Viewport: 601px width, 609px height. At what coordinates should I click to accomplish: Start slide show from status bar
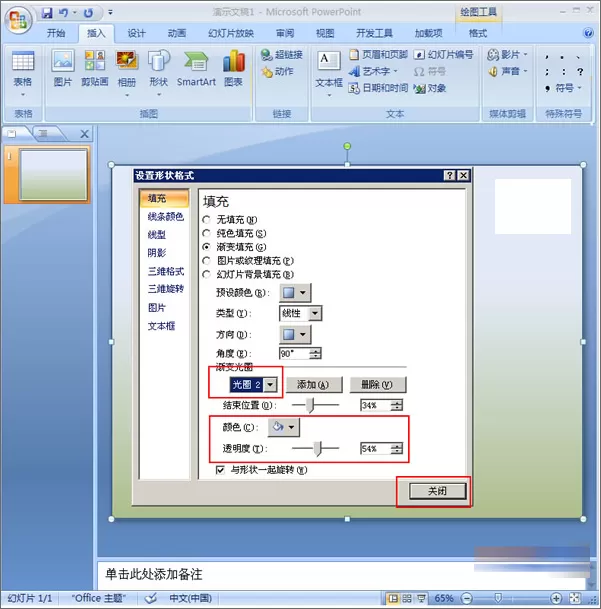click(421, 599)
